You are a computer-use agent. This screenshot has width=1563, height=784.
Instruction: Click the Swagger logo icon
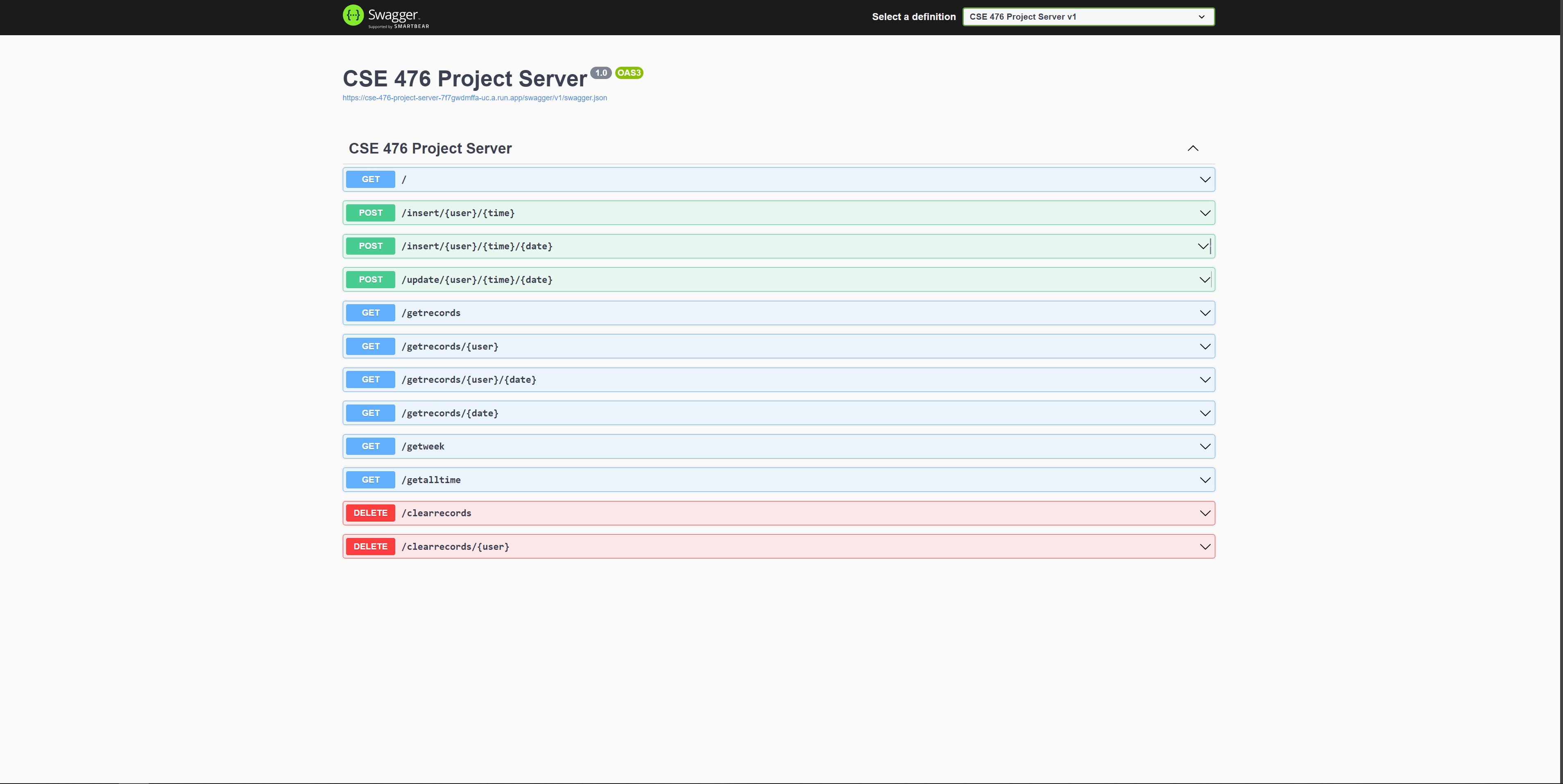(x=353, y=15)
